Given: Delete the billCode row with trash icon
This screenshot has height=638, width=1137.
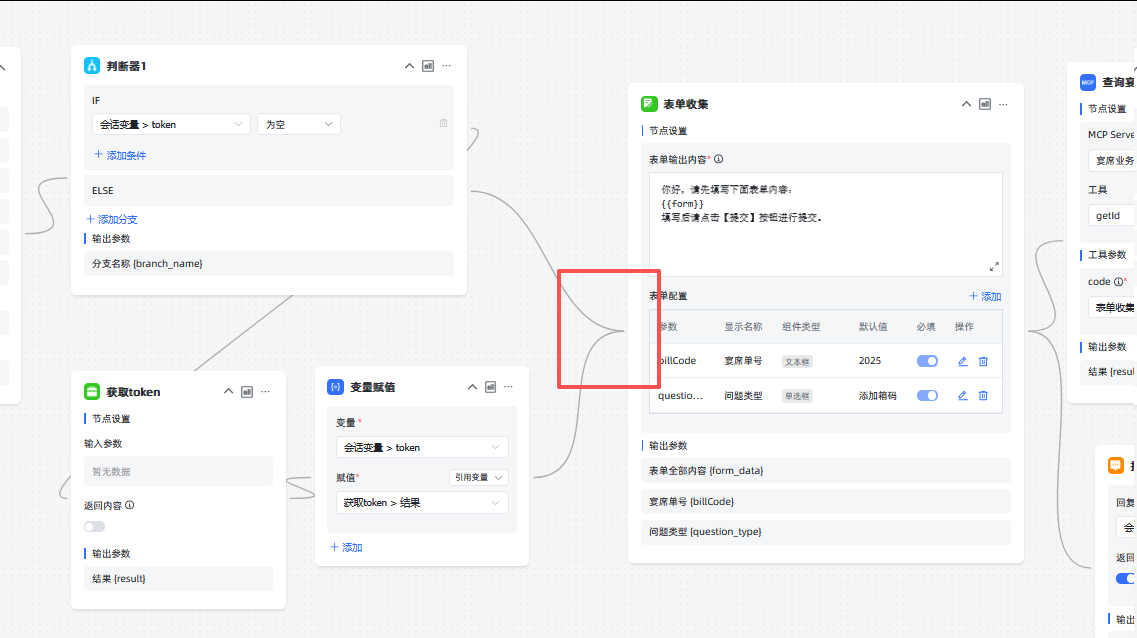Looking at the screenshot, I should [983, 361].
